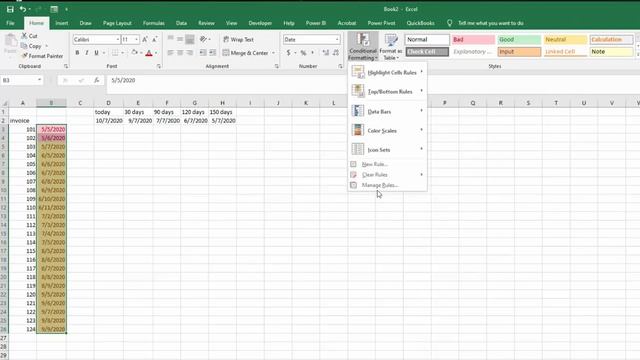
Task: Expand Highlight Cells Rules submenu
Action: [387, 72]
